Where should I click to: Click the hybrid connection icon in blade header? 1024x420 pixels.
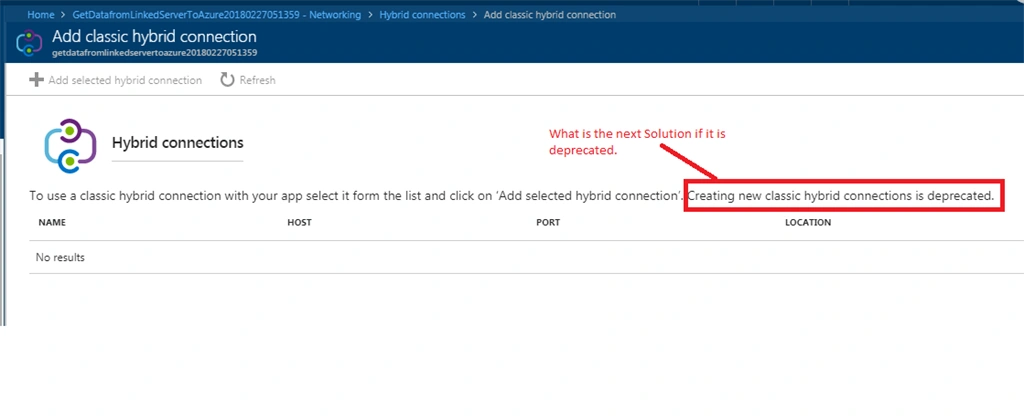(x=29, y=43)
